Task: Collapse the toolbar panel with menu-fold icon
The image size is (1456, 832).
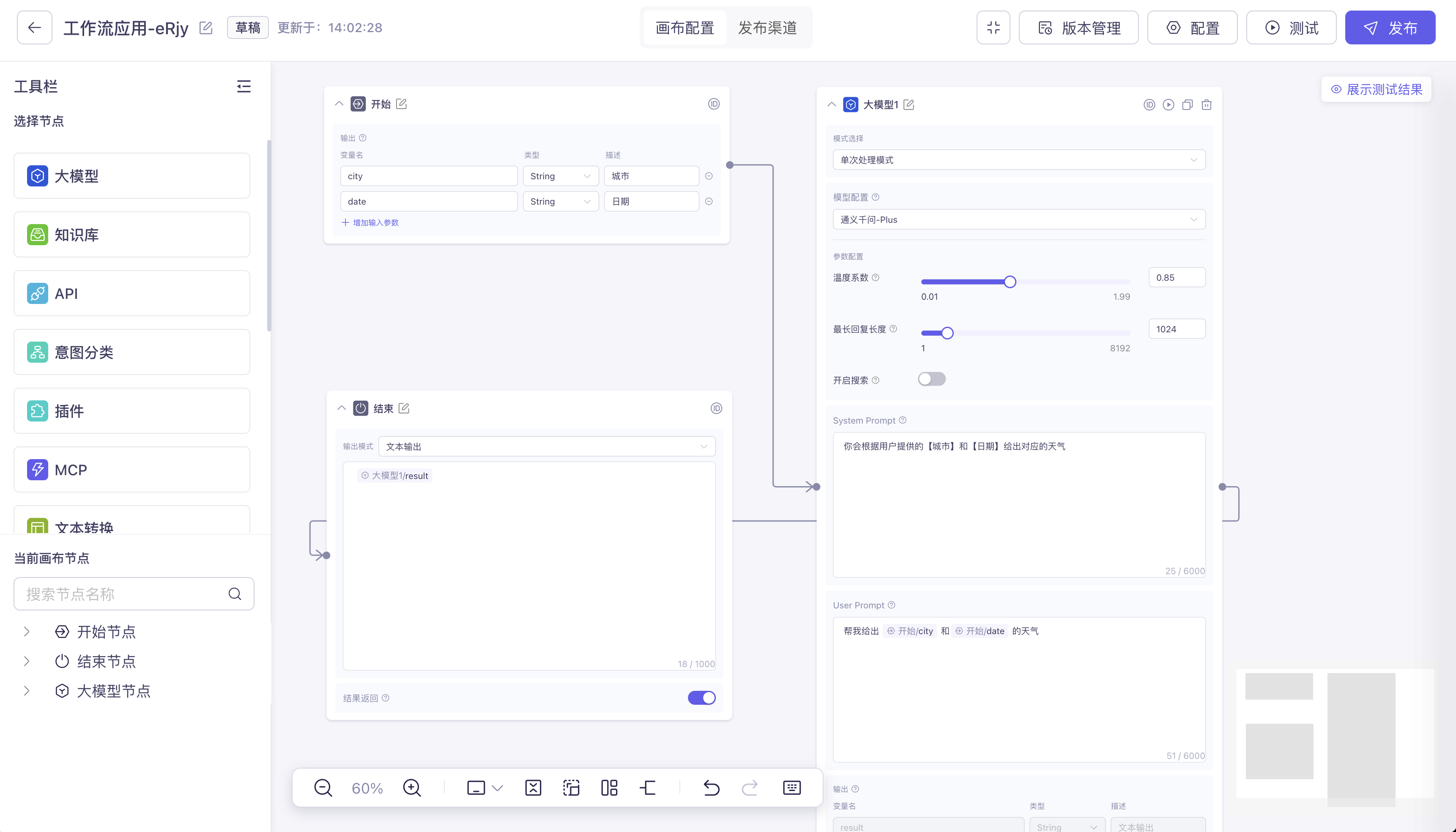Action: [x=244, y=87]
